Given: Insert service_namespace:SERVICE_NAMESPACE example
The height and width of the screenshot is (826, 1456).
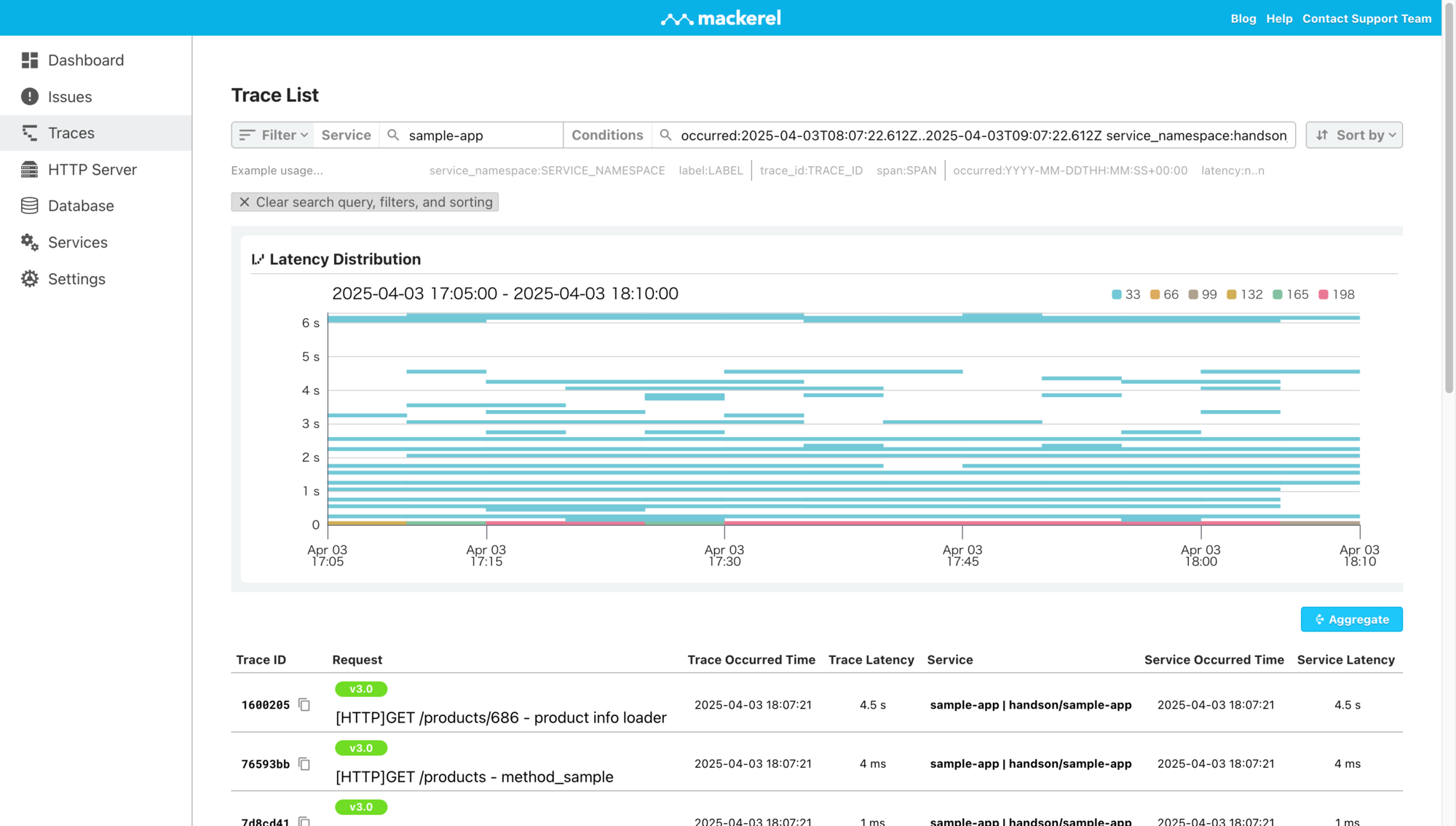Looking at the screenshot, I should (547, 170).
